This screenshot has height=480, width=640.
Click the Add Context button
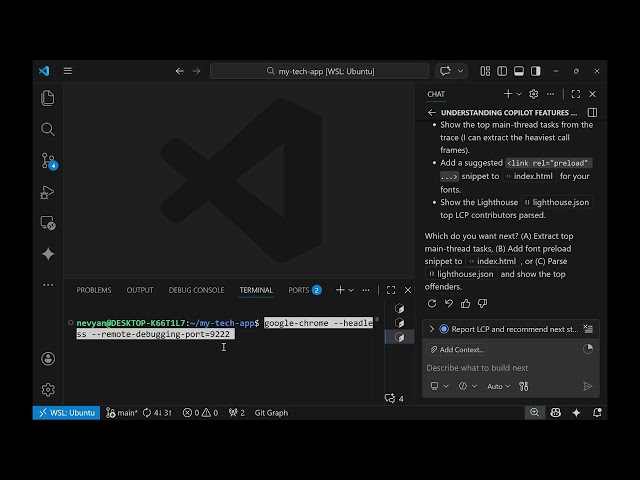tap(457, 349)
